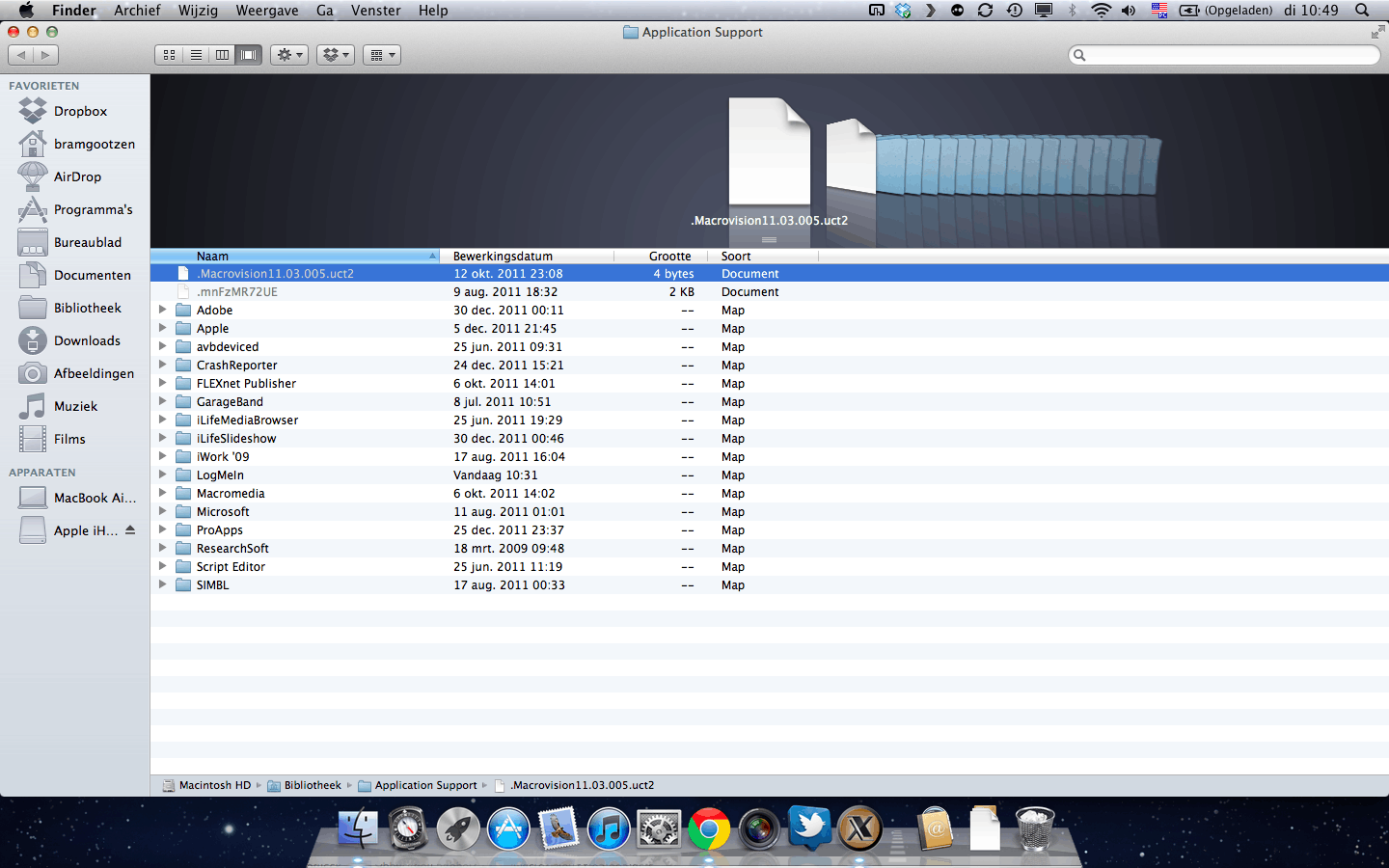Expand the FLEXnet Publisher folder

163,383
